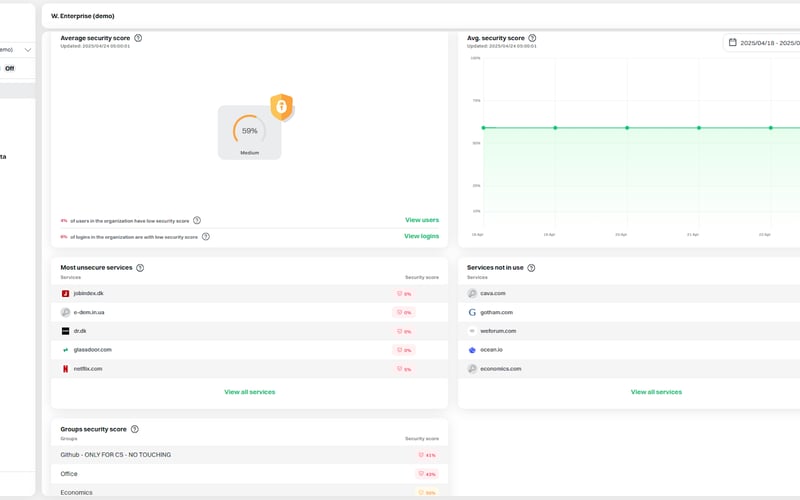Click the jobindex.dk service icon
The height and width of the screenshot is (500, 800).
point(65,294)
